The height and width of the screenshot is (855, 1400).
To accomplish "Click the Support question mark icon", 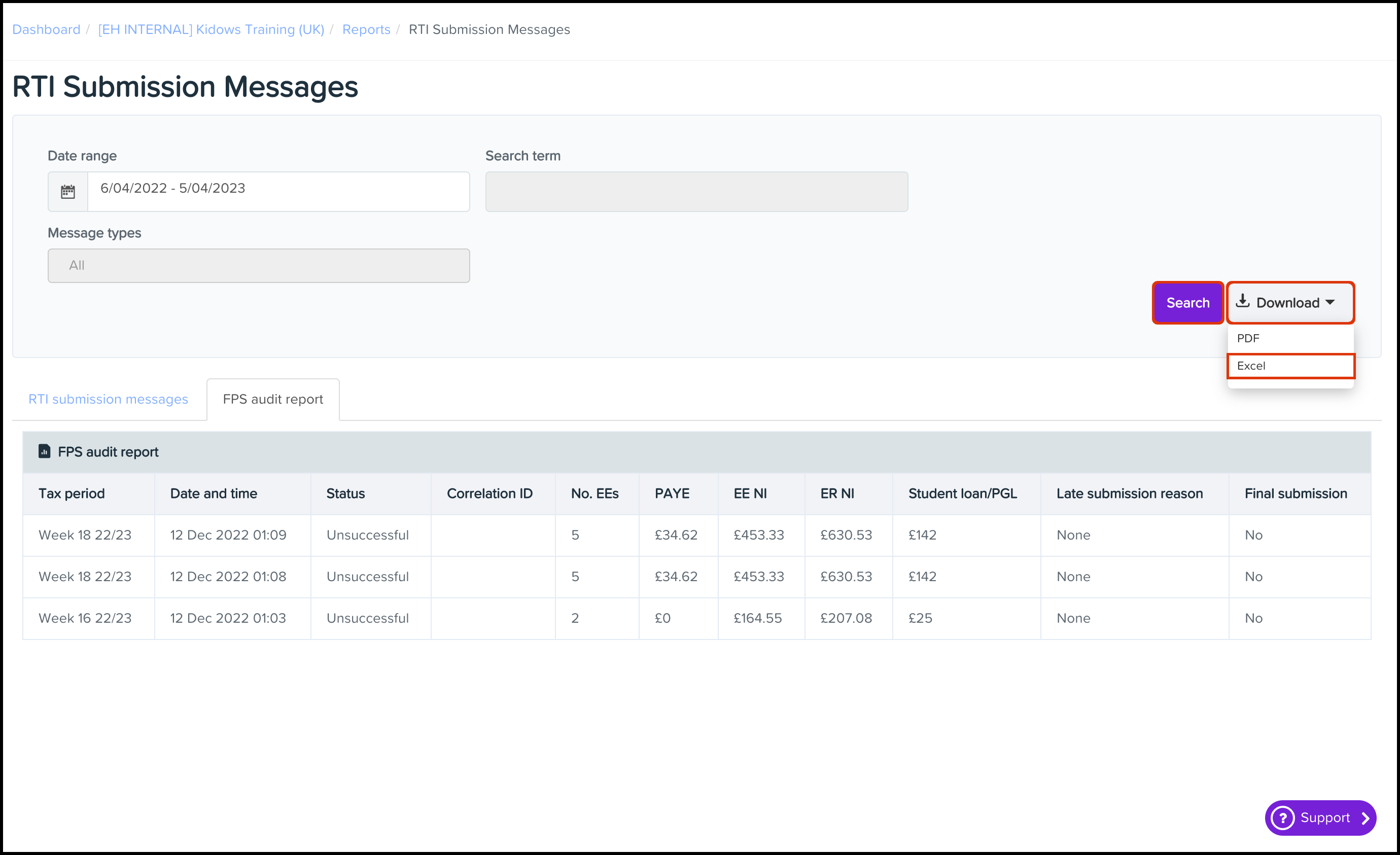I will pos(1282,817).
